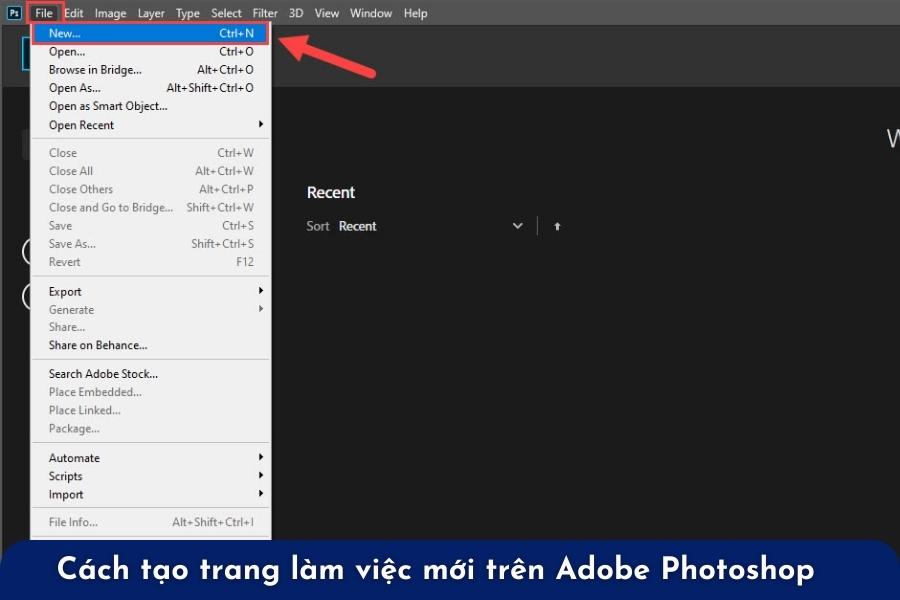
Task: Open the Filter menu
Action: (264, 13)
